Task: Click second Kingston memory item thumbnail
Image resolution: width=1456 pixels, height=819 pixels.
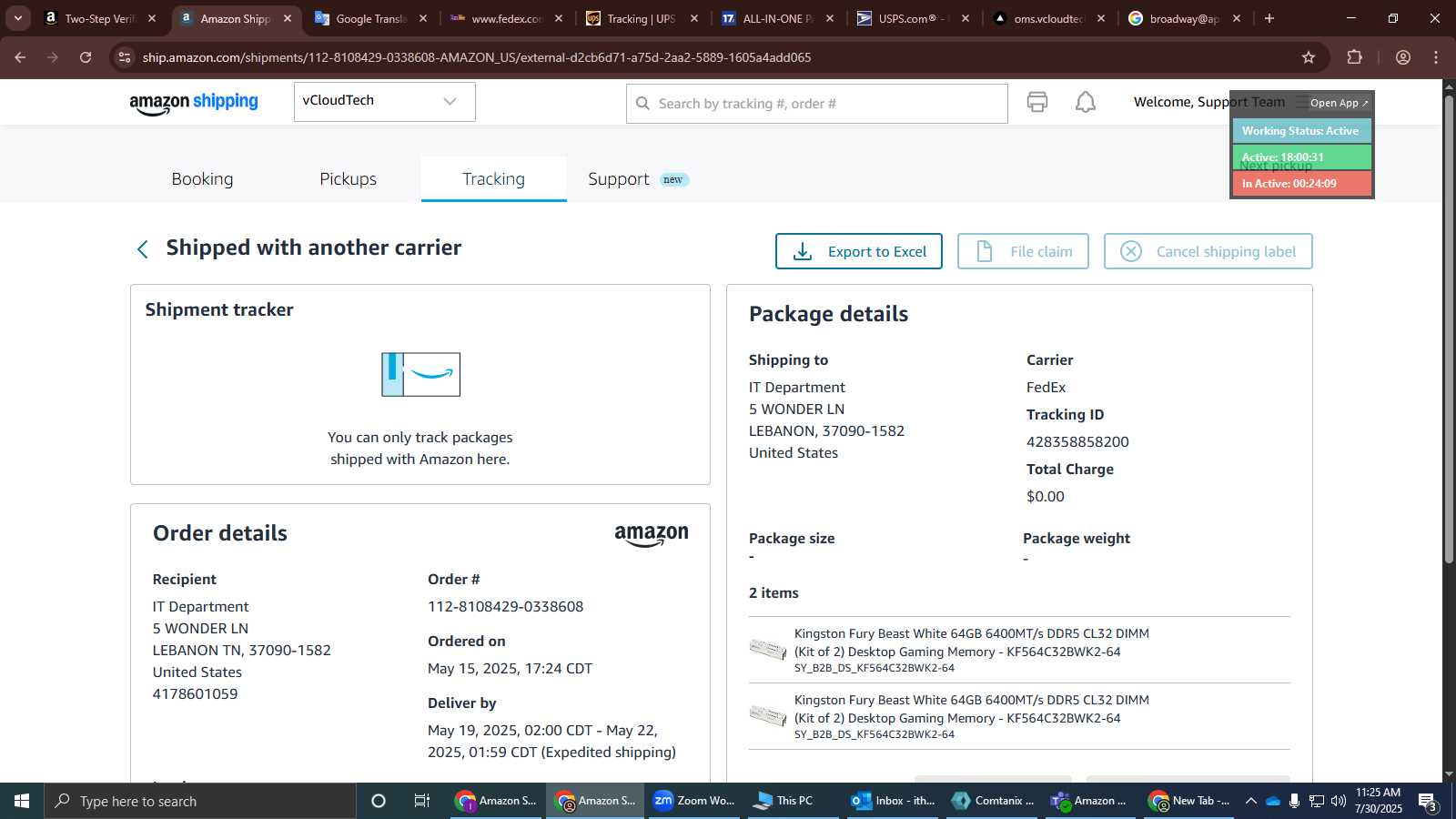Action: point(767,715)
